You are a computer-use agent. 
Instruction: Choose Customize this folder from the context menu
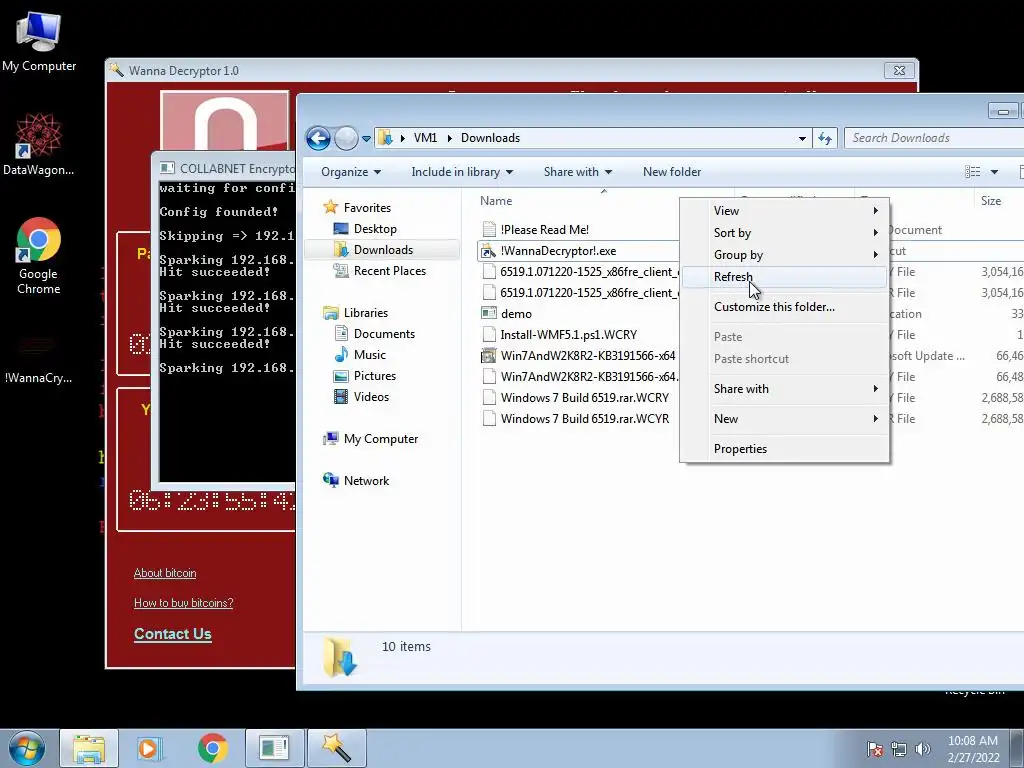click(x=784, y=307)
